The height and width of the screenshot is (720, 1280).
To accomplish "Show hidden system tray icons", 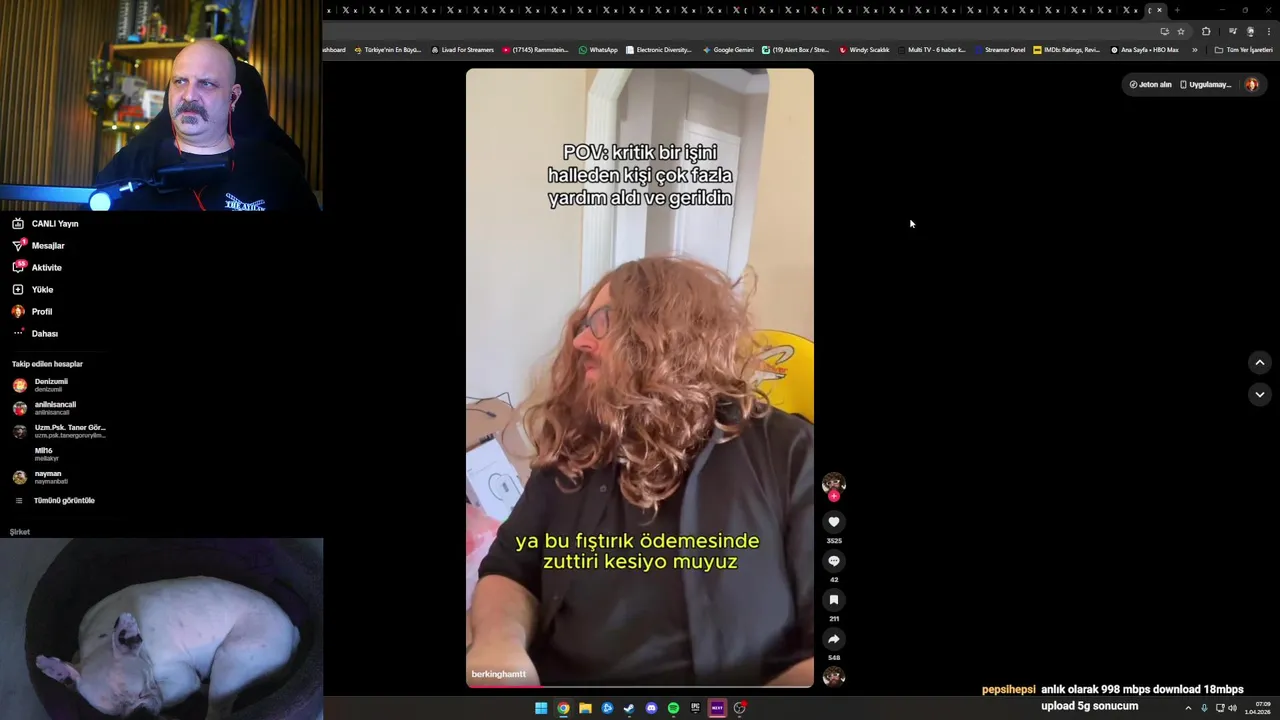I will [1188, 708].
